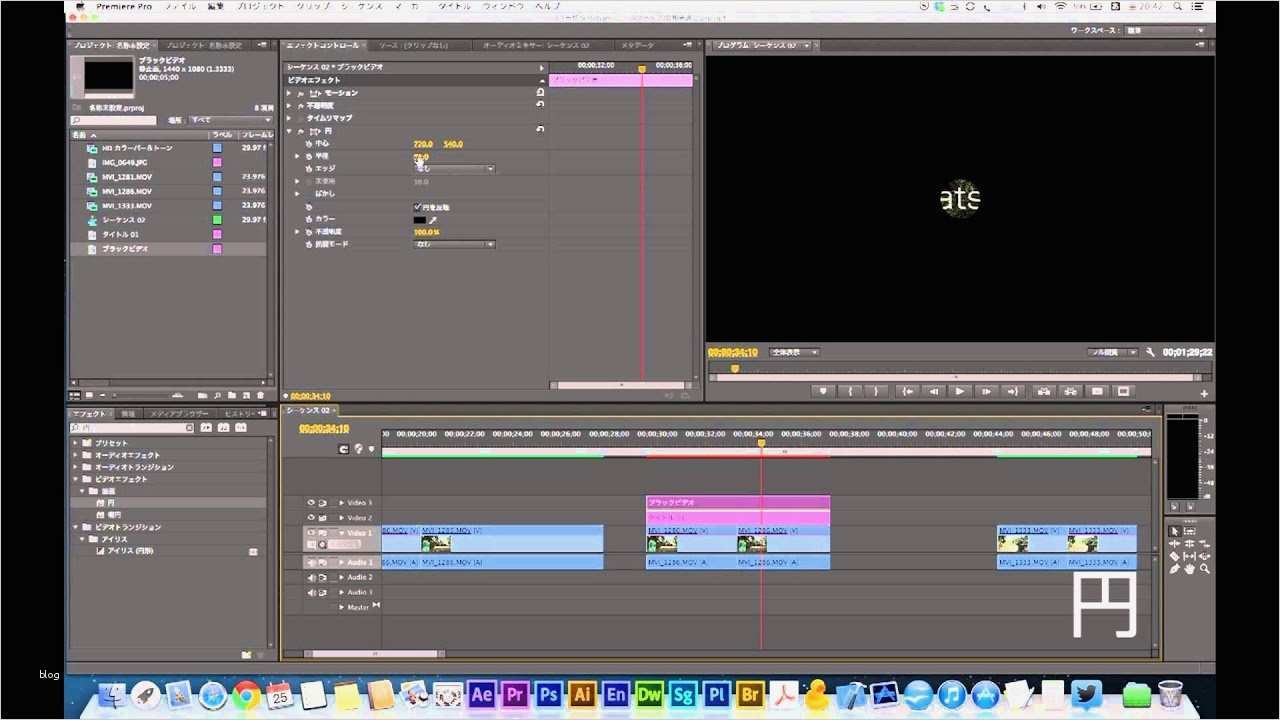Open the エッジ dropdown

[x=454, y=169]
